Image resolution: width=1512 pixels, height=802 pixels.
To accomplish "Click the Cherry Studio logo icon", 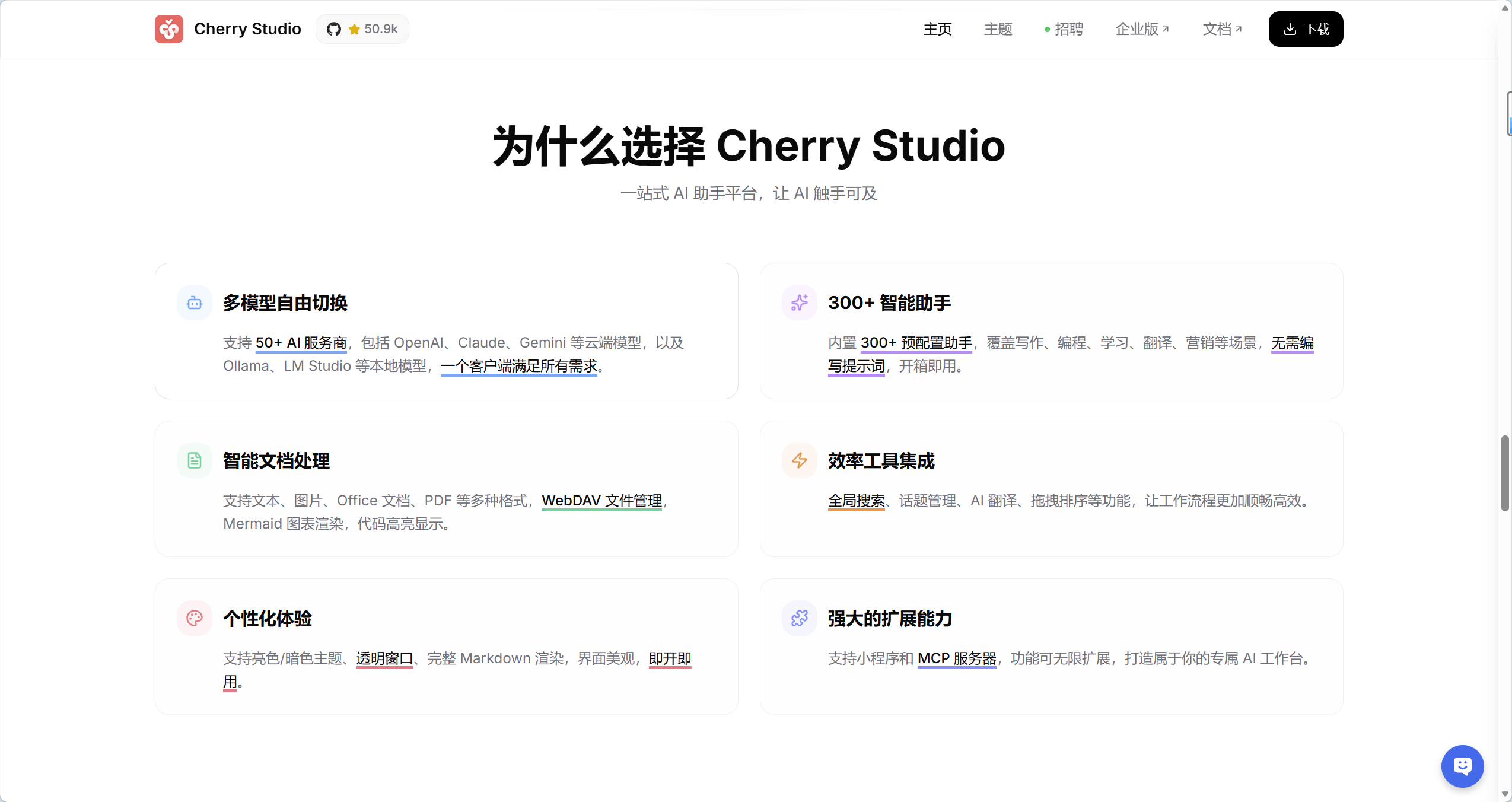I will pos(169,29).
